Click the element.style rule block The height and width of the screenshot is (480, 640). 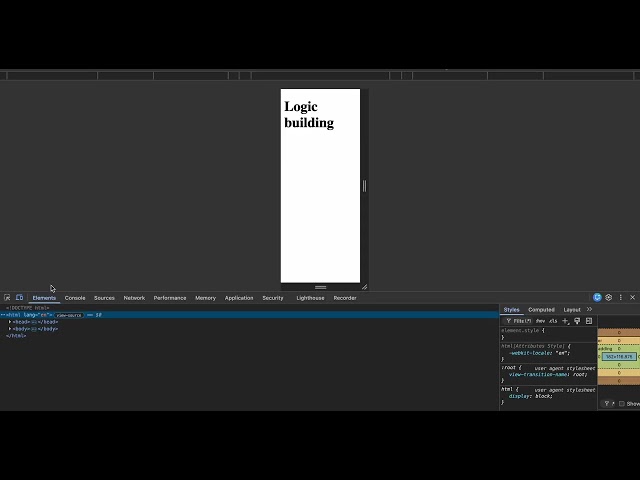(x=548, y=333)
